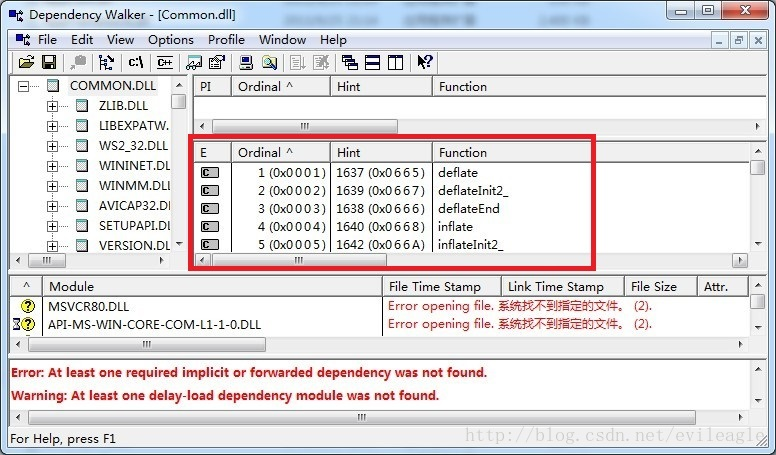Open the Options menu

pos(171,40)
